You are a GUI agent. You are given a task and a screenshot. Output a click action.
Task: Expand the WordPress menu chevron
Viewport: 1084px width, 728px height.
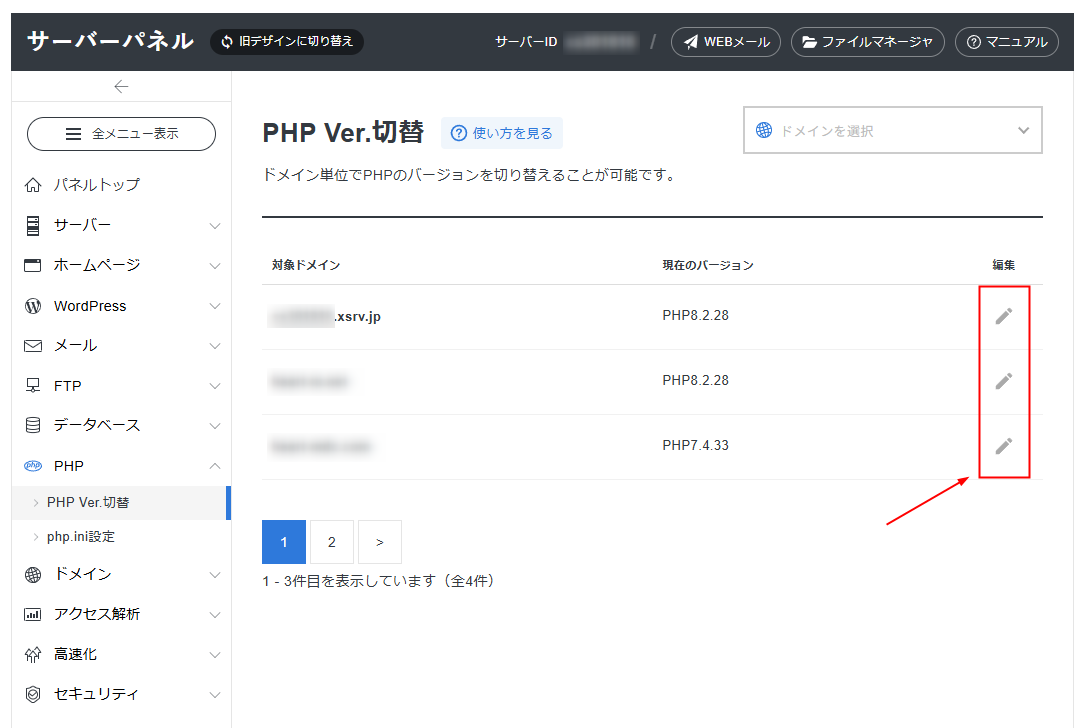(x=215, y=306)
